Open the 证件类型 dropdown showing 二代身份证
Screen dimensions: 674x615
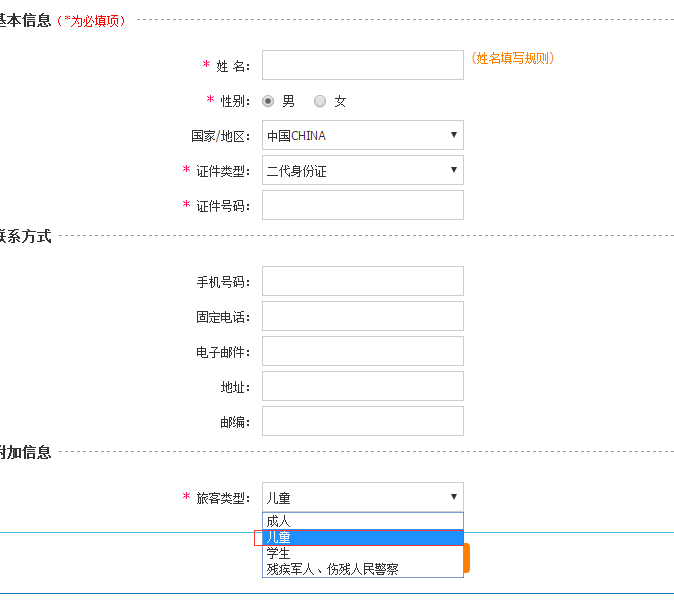[362, 171]
